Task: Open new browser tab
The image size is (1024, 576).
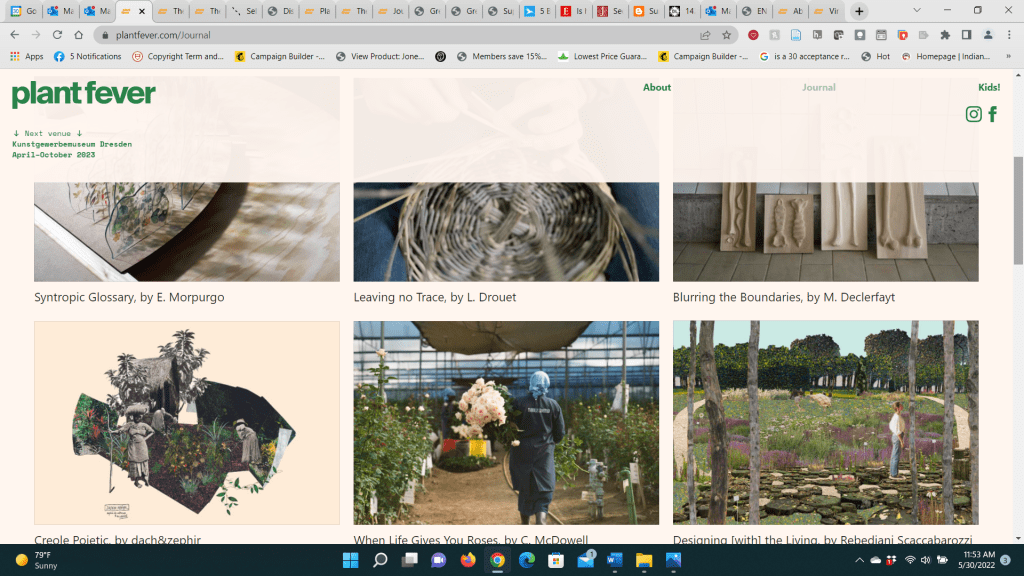Action: point(858,11)
